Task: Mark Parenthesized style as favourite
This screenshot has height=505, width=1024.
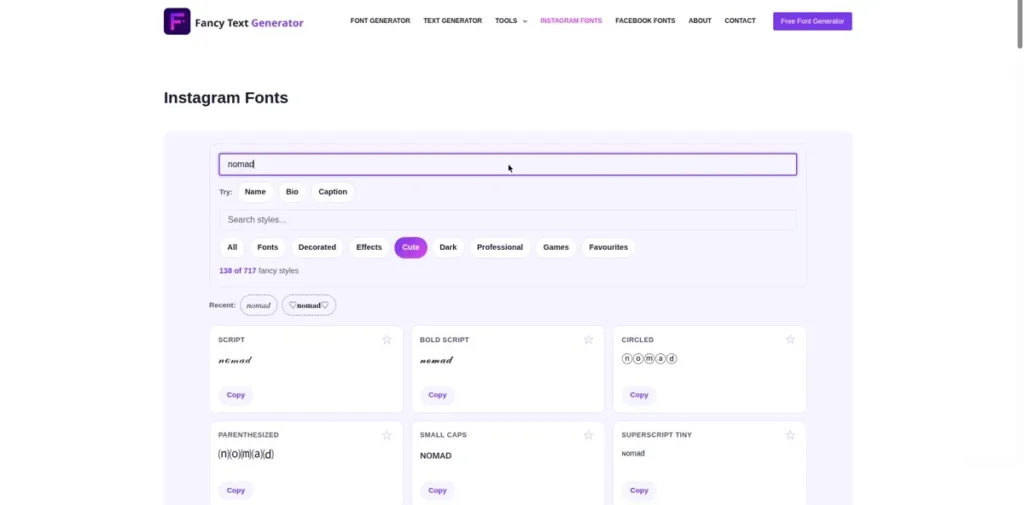Action: (387, 435)
